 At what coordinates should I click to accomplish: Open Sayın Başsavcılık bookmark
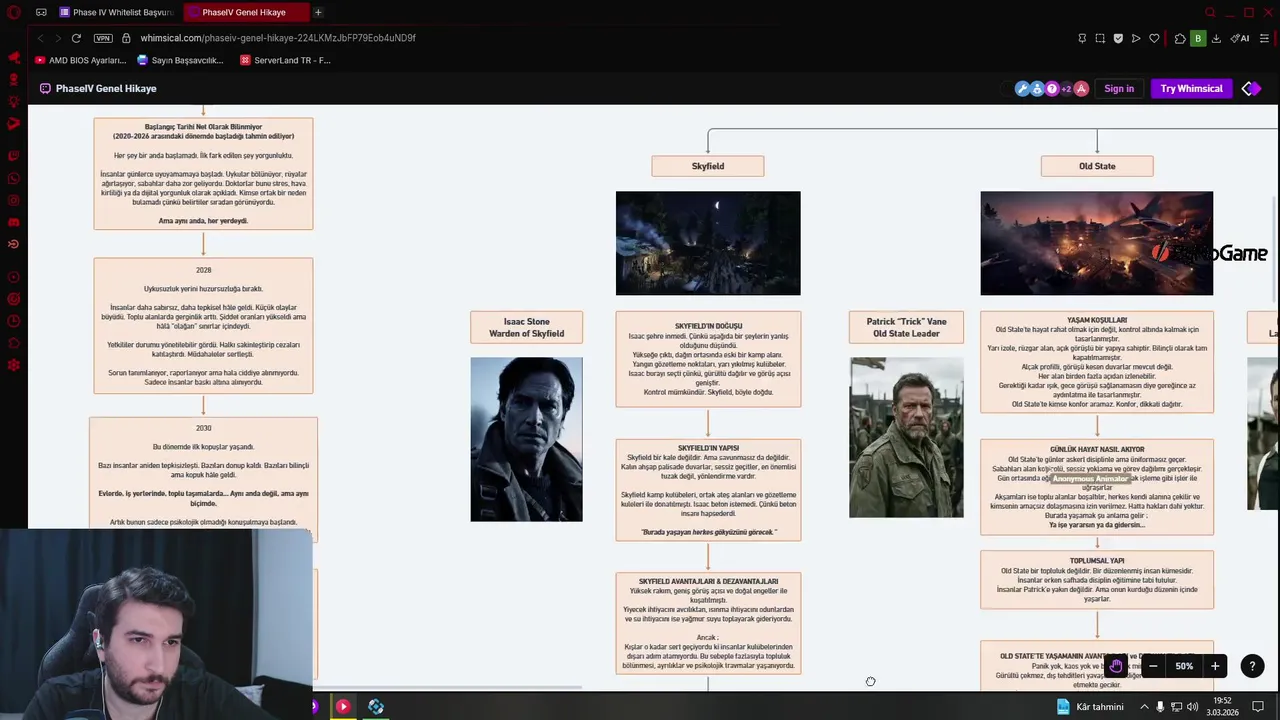pos(180,60)
